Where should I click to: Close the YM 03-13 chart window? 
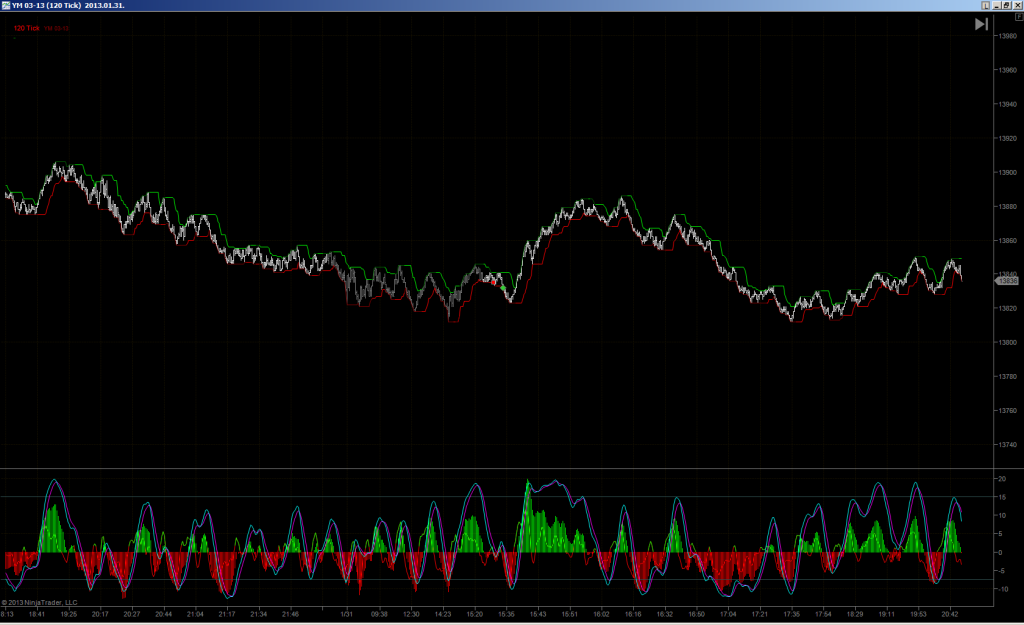pyautogui.click(x=1017, y=5)
